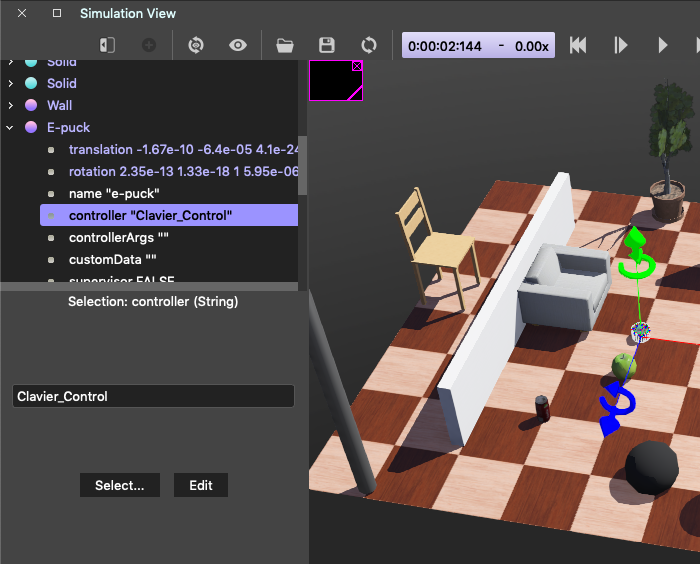Expand the Wall tree node
This screenshot has height=564, width=700.
[11, 105]
